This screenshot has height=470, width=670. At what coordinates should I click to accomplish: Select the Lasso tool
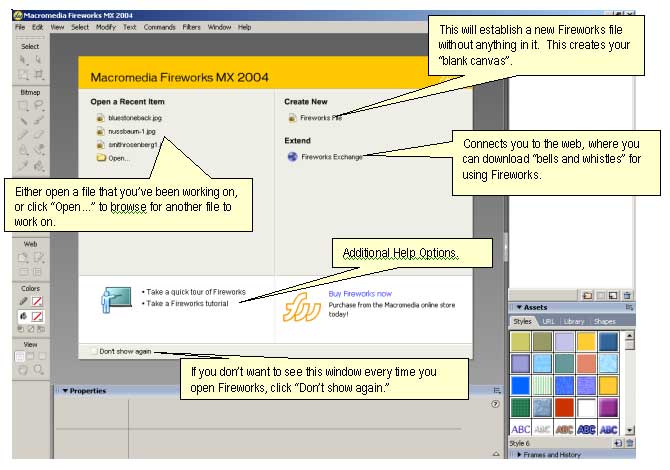[38, 106]
